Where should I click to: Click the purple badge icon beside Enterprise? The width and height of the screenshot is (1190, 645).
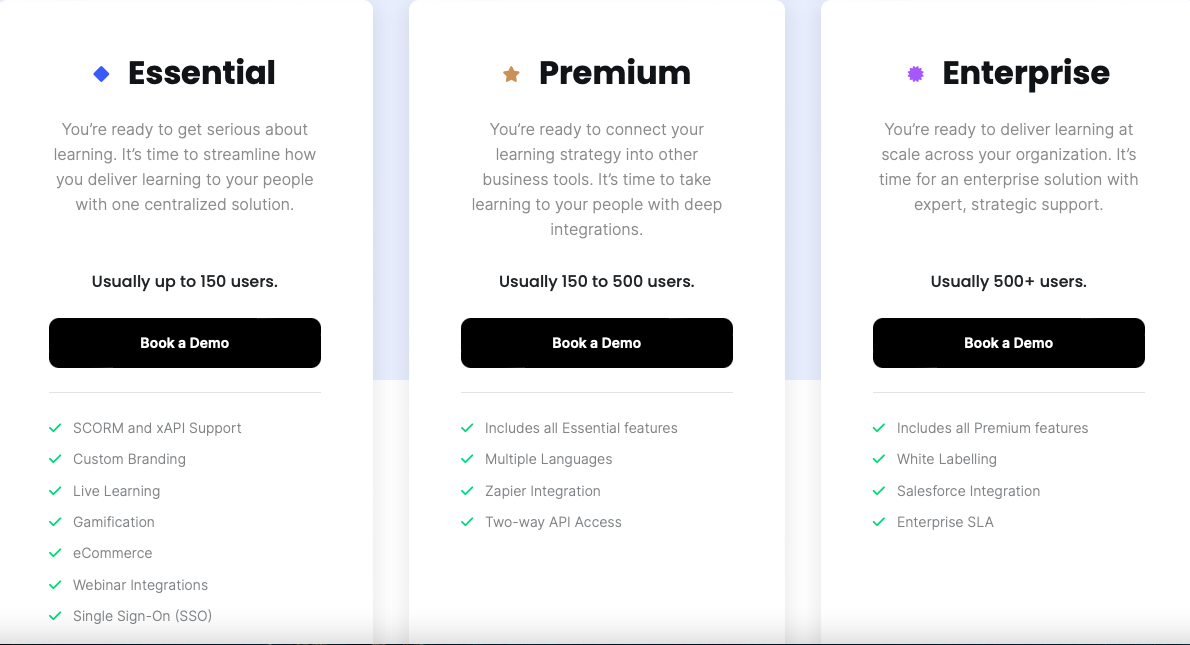pos(916,74)
